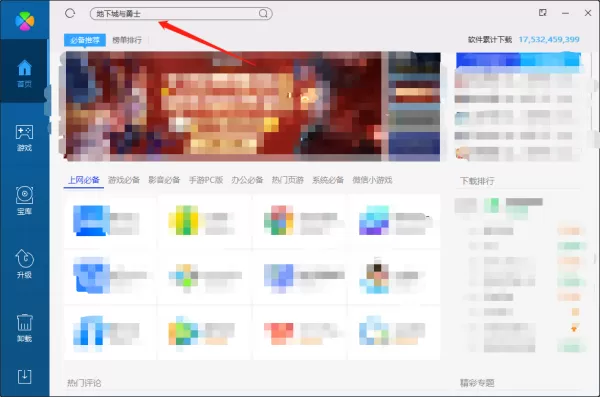
Task: Click the colorful clover app logo
Action: point(24,20)
